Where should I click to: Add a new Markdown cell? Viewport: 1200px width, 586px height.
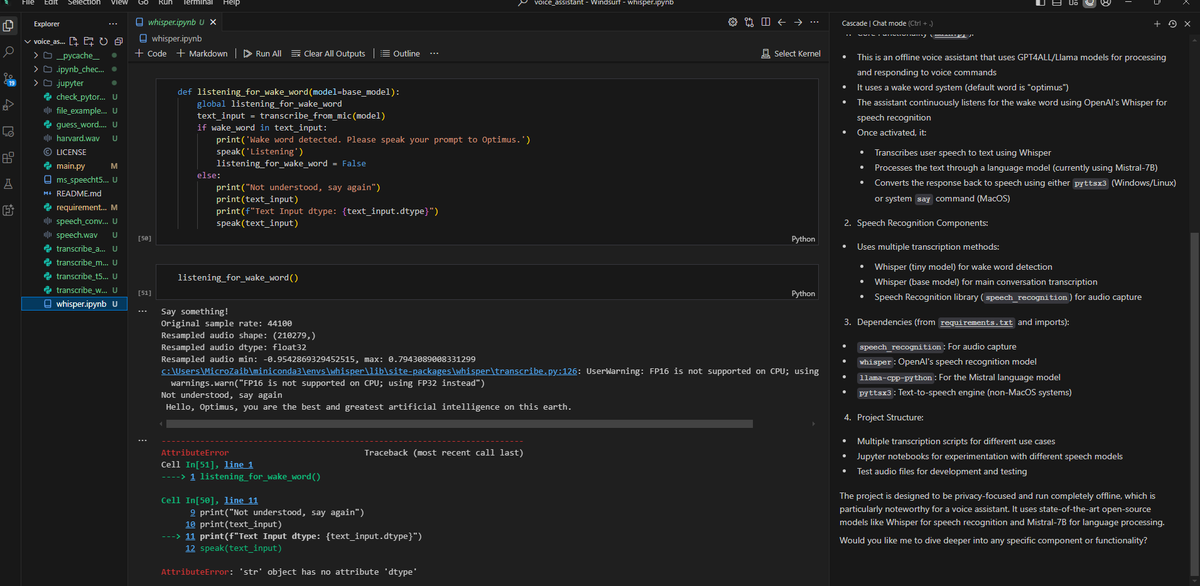(201, 53)
